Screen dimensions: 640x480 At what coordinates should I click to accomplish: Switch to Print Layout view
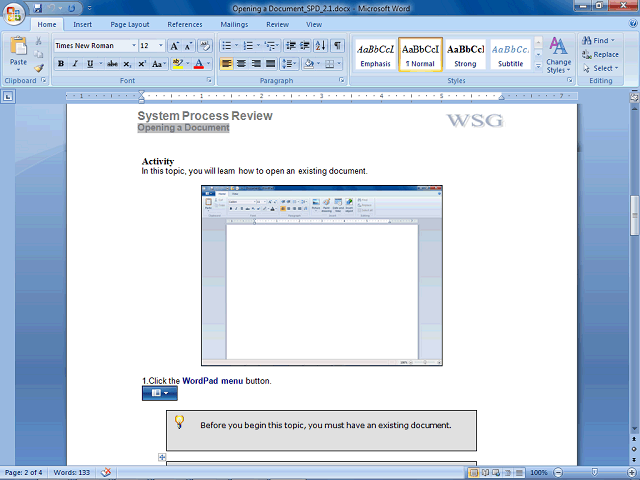473,473
